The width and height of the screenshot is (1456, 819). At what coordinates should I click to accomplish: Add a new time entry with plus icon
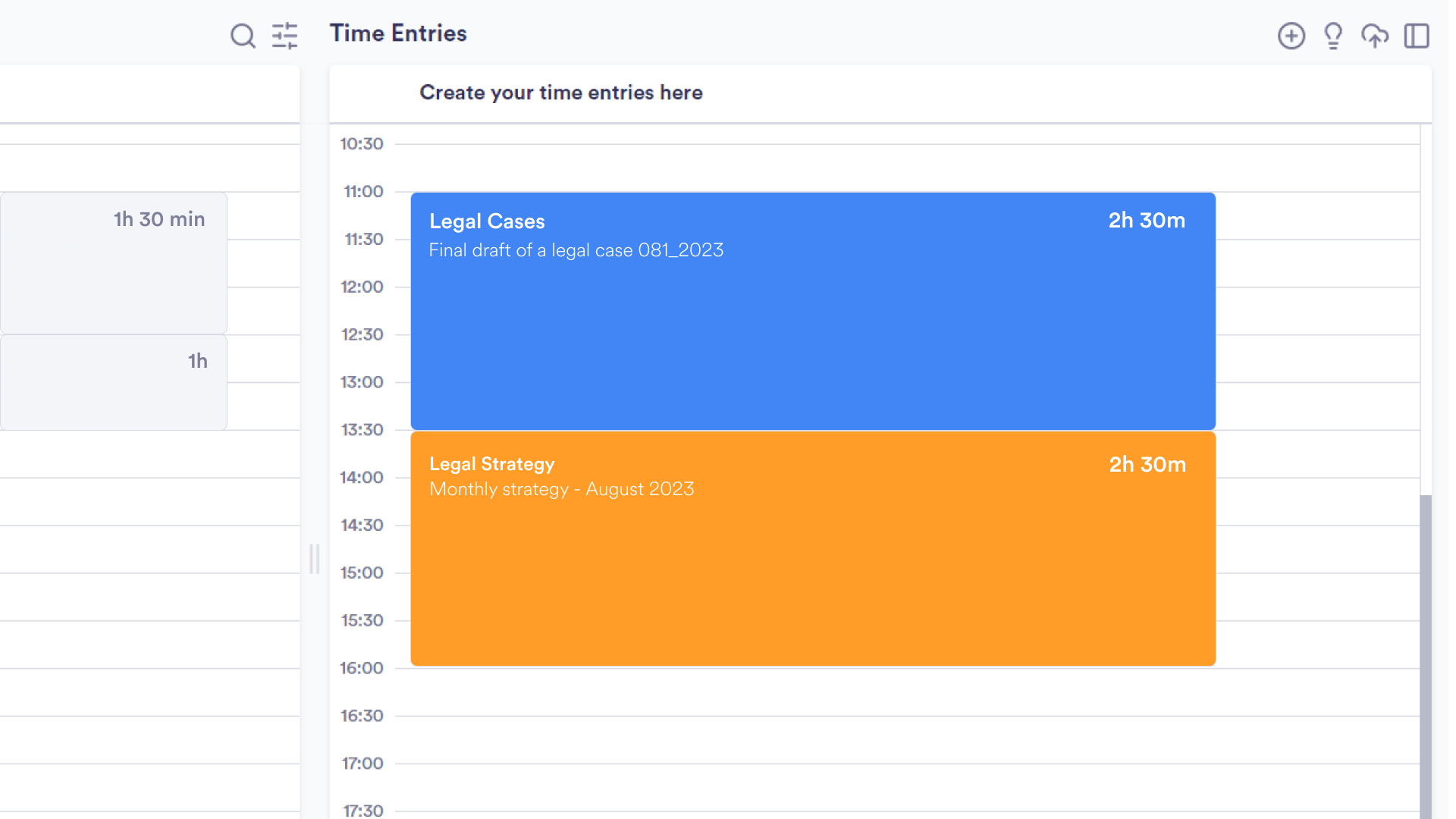[1291, 36]
